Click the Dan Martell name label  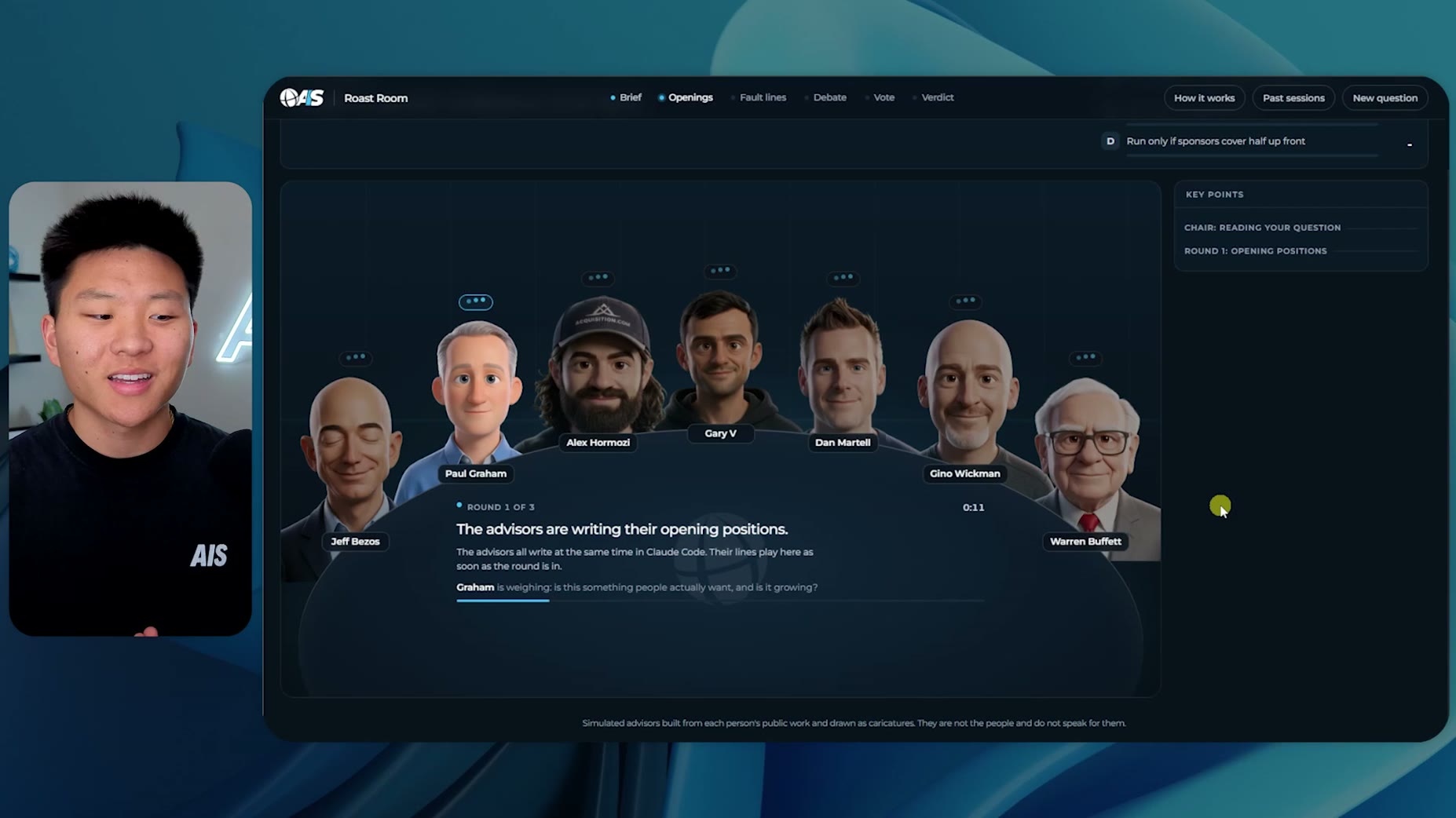[843, 443]
